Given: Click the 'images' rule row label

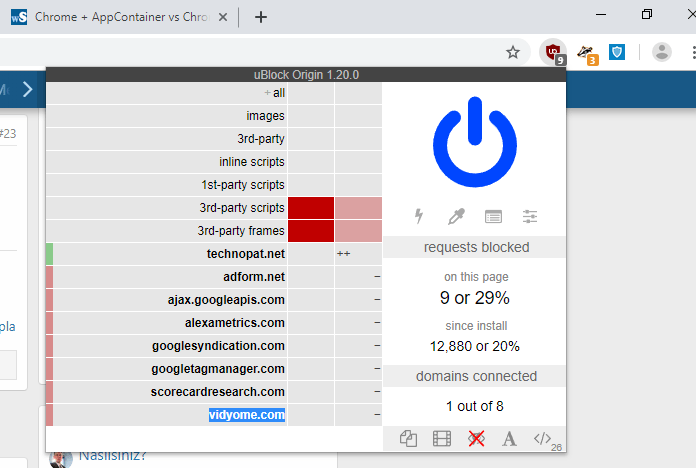Looking at the screenshot, I should [x=265, y=116].
